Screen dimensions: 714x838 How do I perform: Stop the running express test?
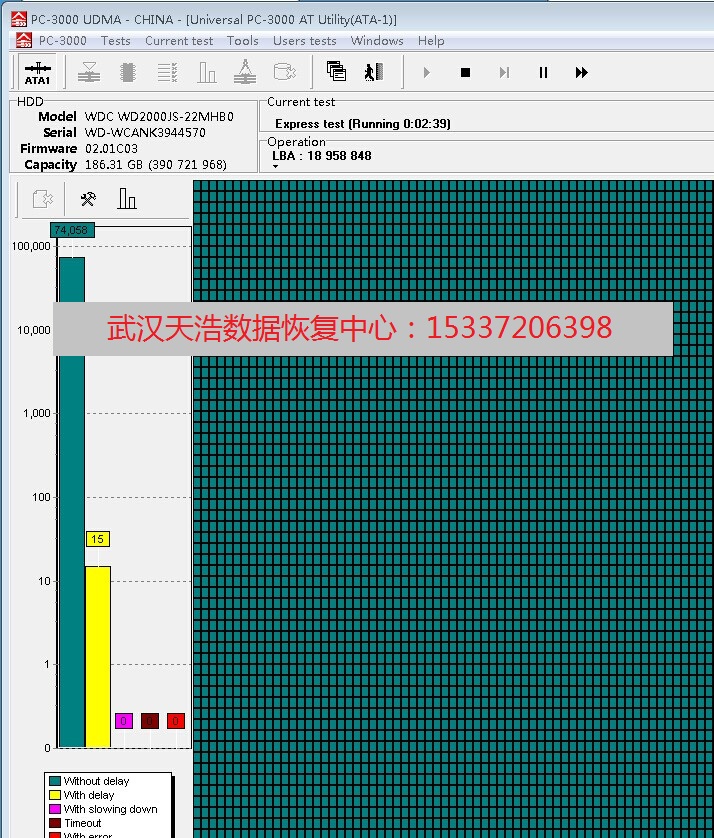(465, 72)
